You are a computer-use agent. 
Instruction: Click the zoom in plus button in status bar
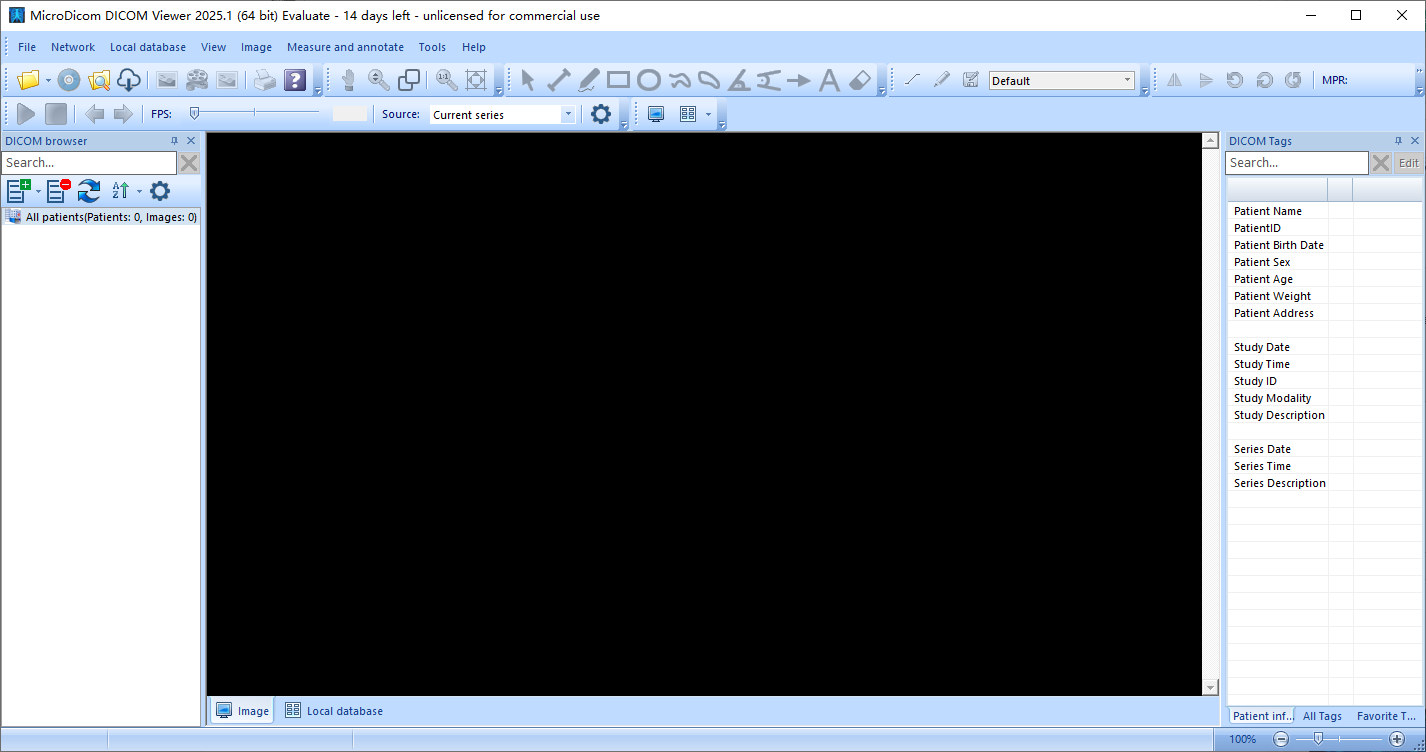[1397, 739]
